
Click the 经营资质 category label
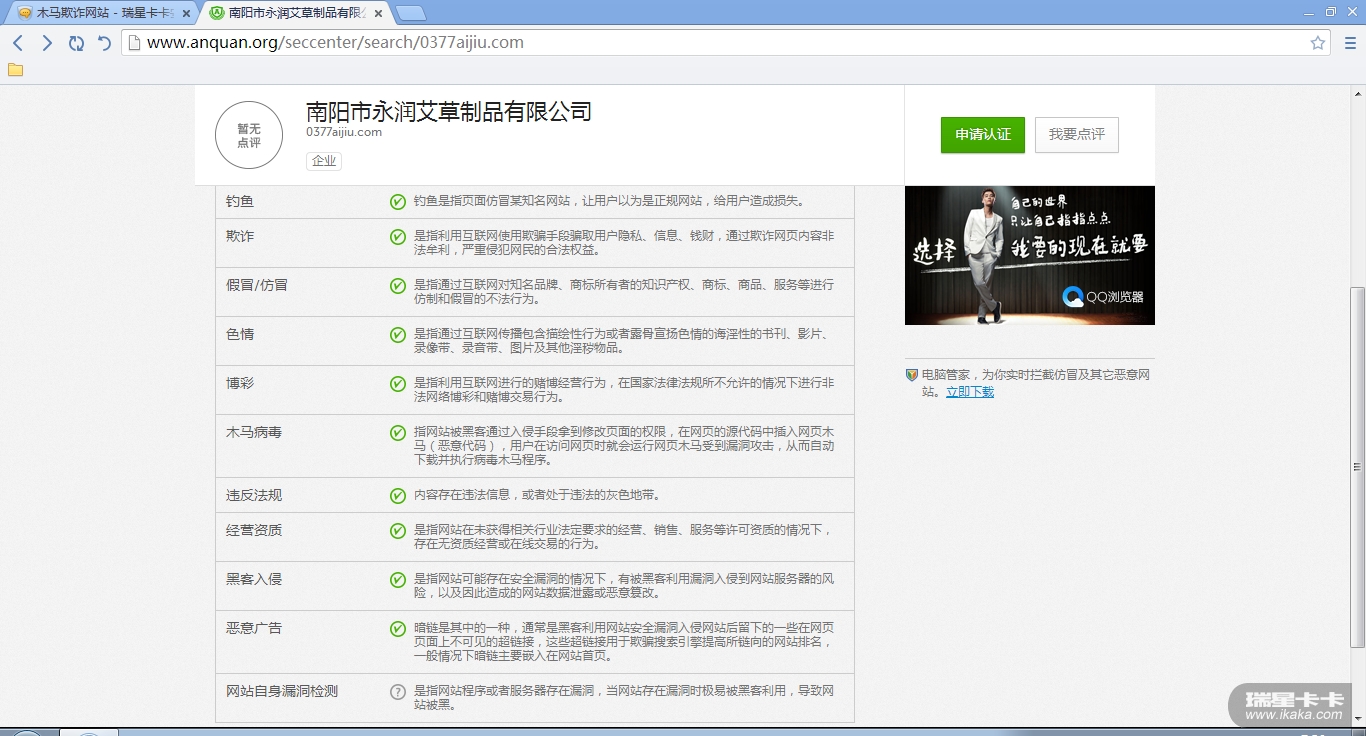coord(254,531)
